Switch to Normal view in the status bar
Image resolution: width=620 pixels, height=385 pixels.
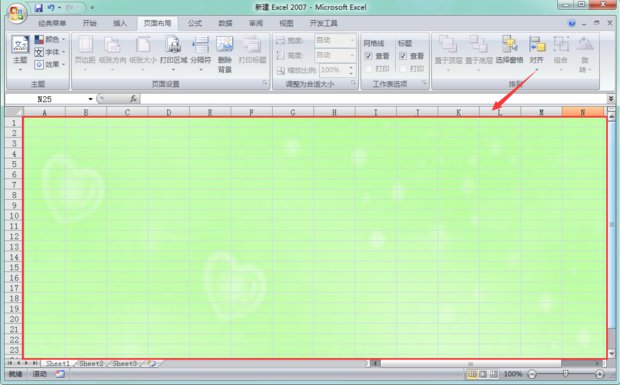pos(472,374)
